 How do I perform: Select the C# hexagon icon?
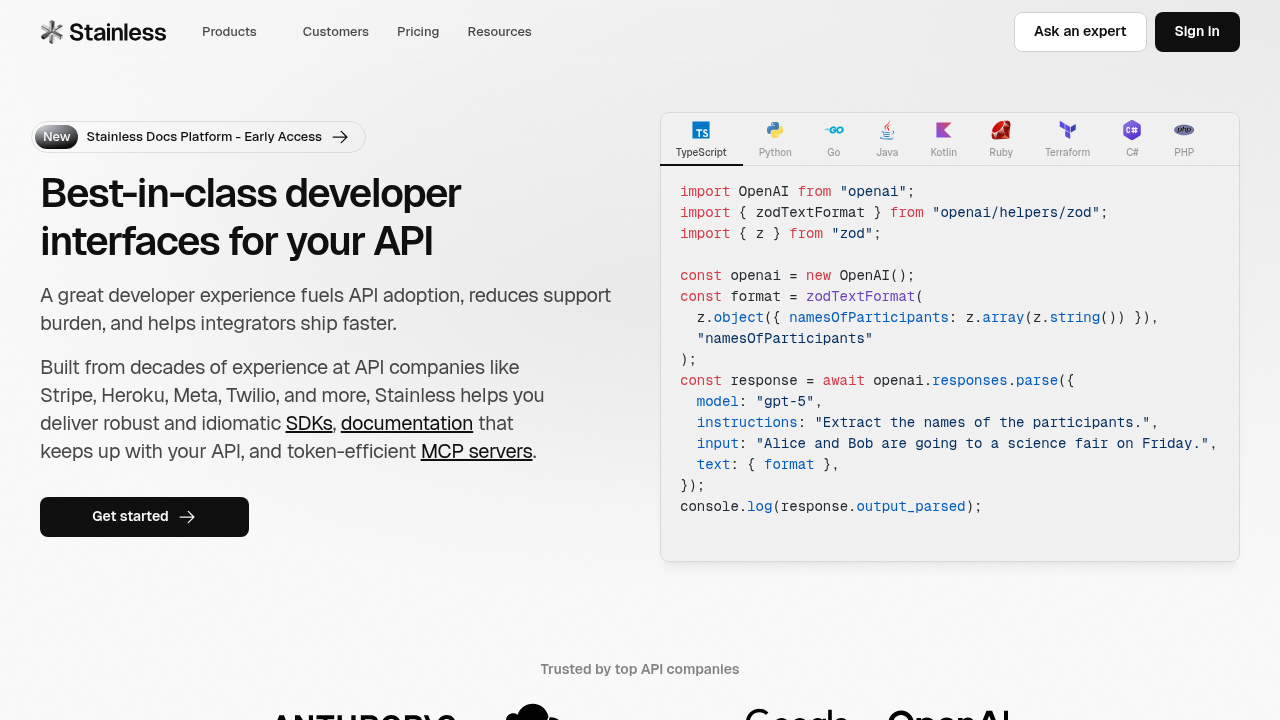(1132, 130)
